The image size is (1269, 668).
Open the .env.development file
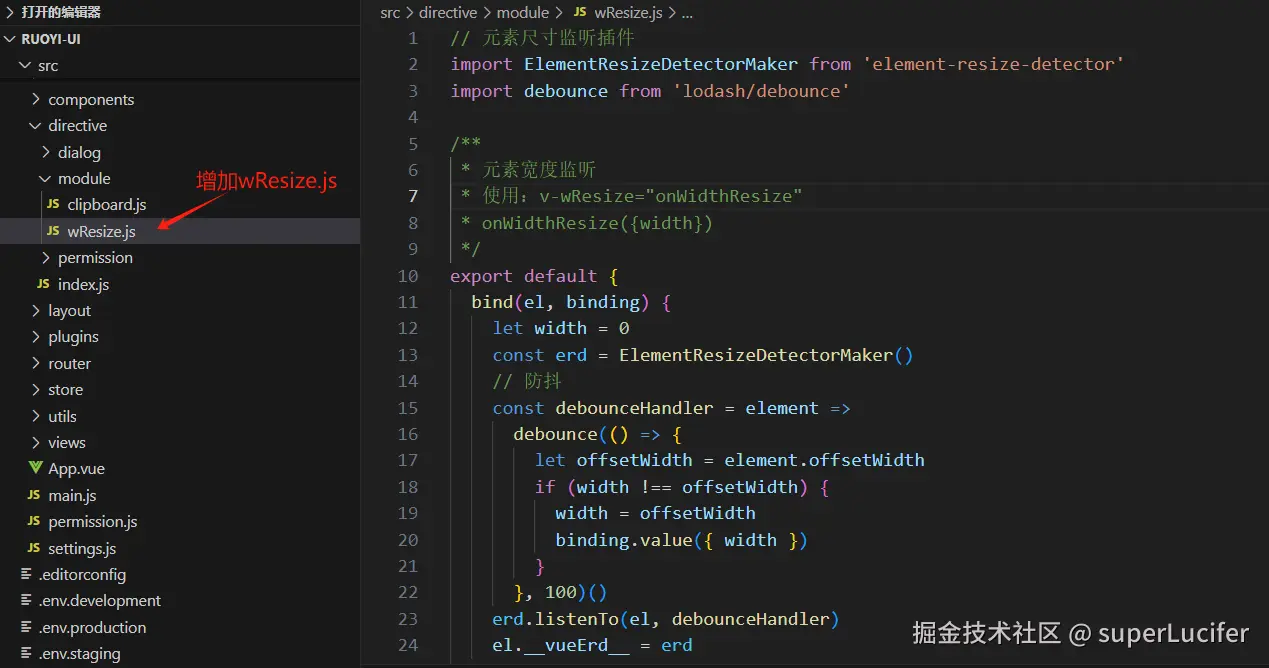point(99,601)
